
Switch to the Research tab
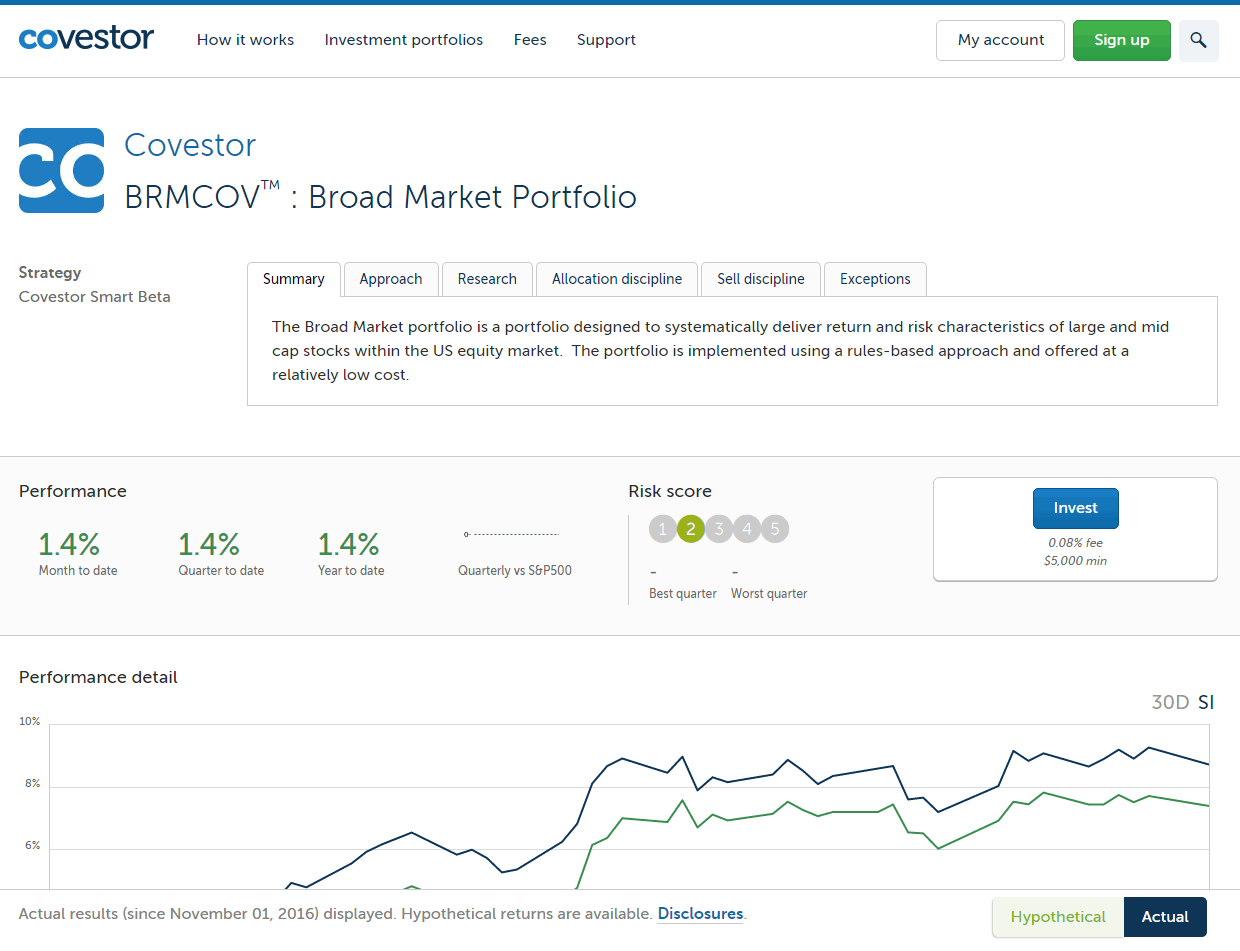(487, 279)
